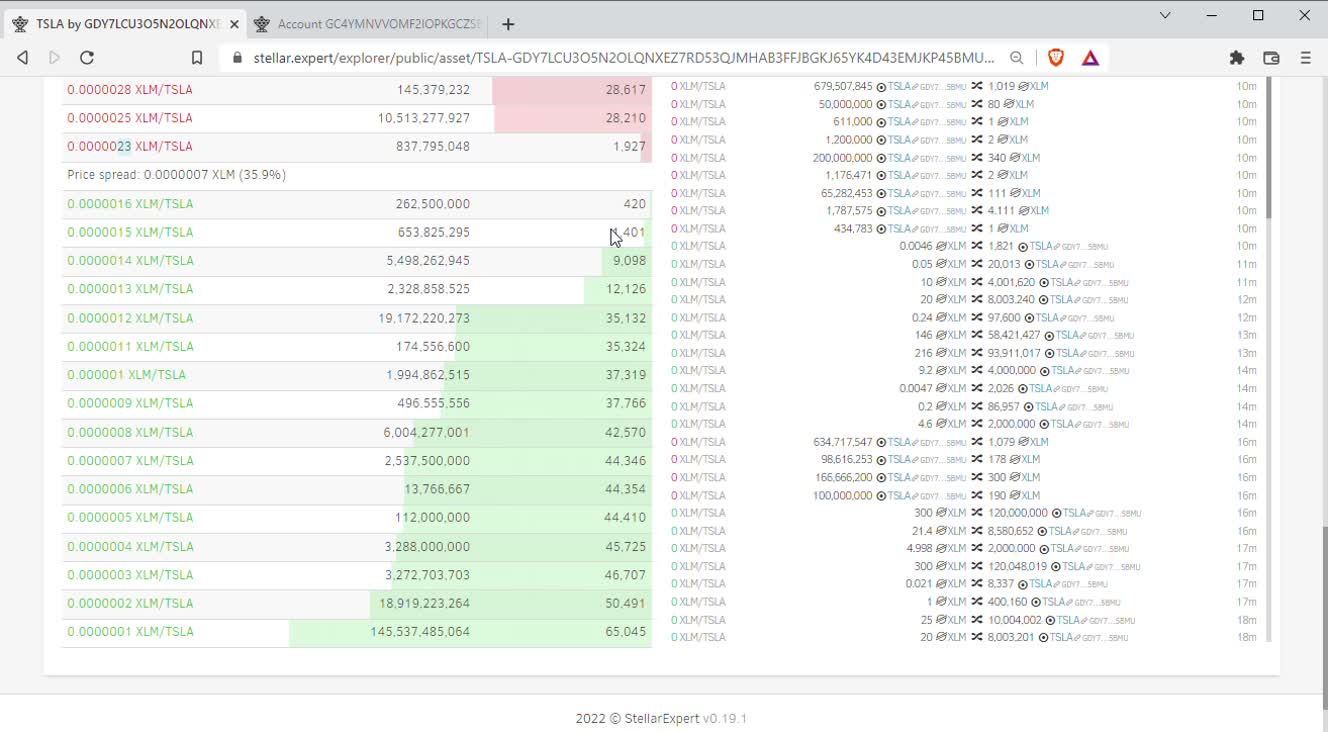Open TSLA link beside 98,616,253 amount
1328x732 pixels.
pyautogui.click(x=899, y=460)
